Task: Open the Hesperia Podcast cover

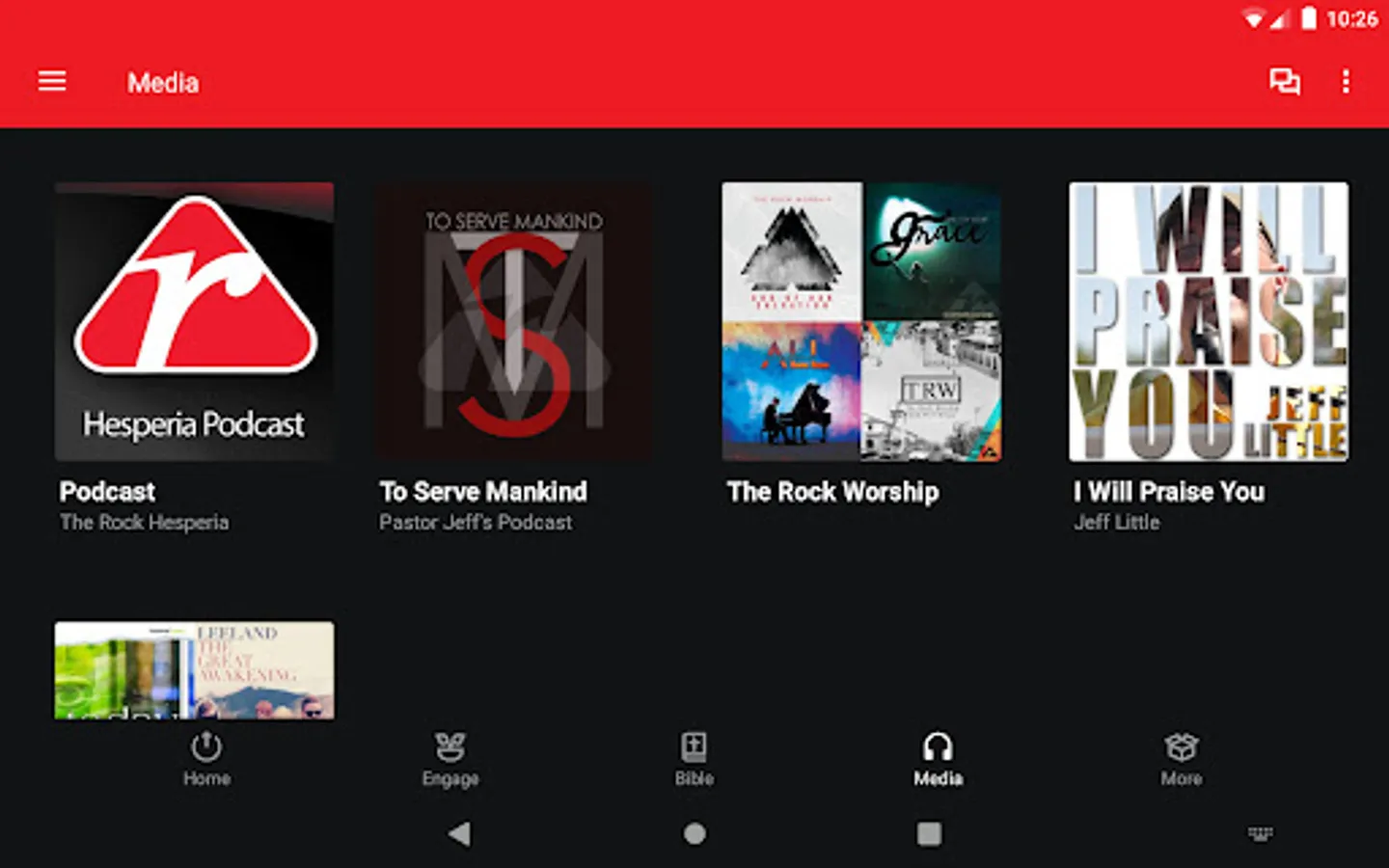Action: pos(195,321)
